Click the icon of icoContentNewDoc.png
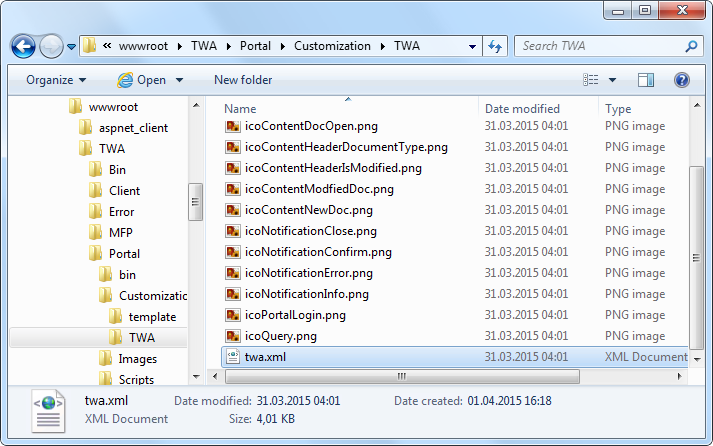This screenshot has height=446, width=713. tap(233, 210)
